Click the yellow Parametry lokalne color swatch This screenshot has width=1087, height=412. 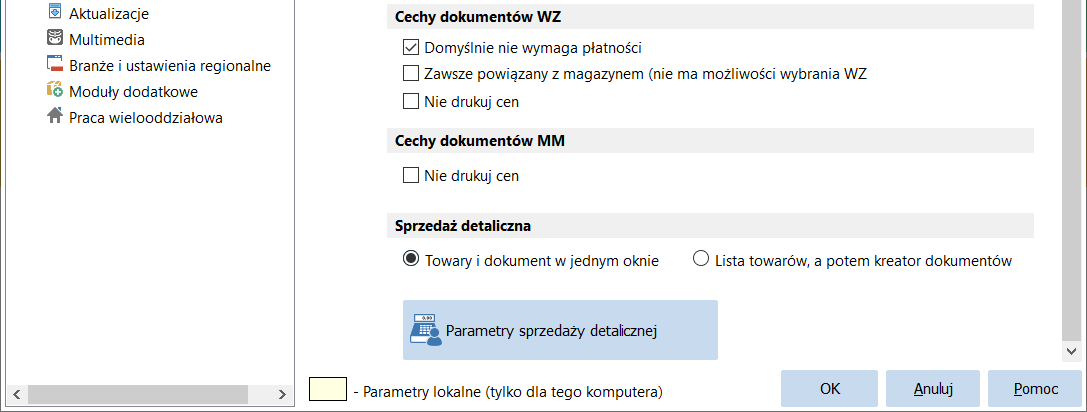click(327, 389)
